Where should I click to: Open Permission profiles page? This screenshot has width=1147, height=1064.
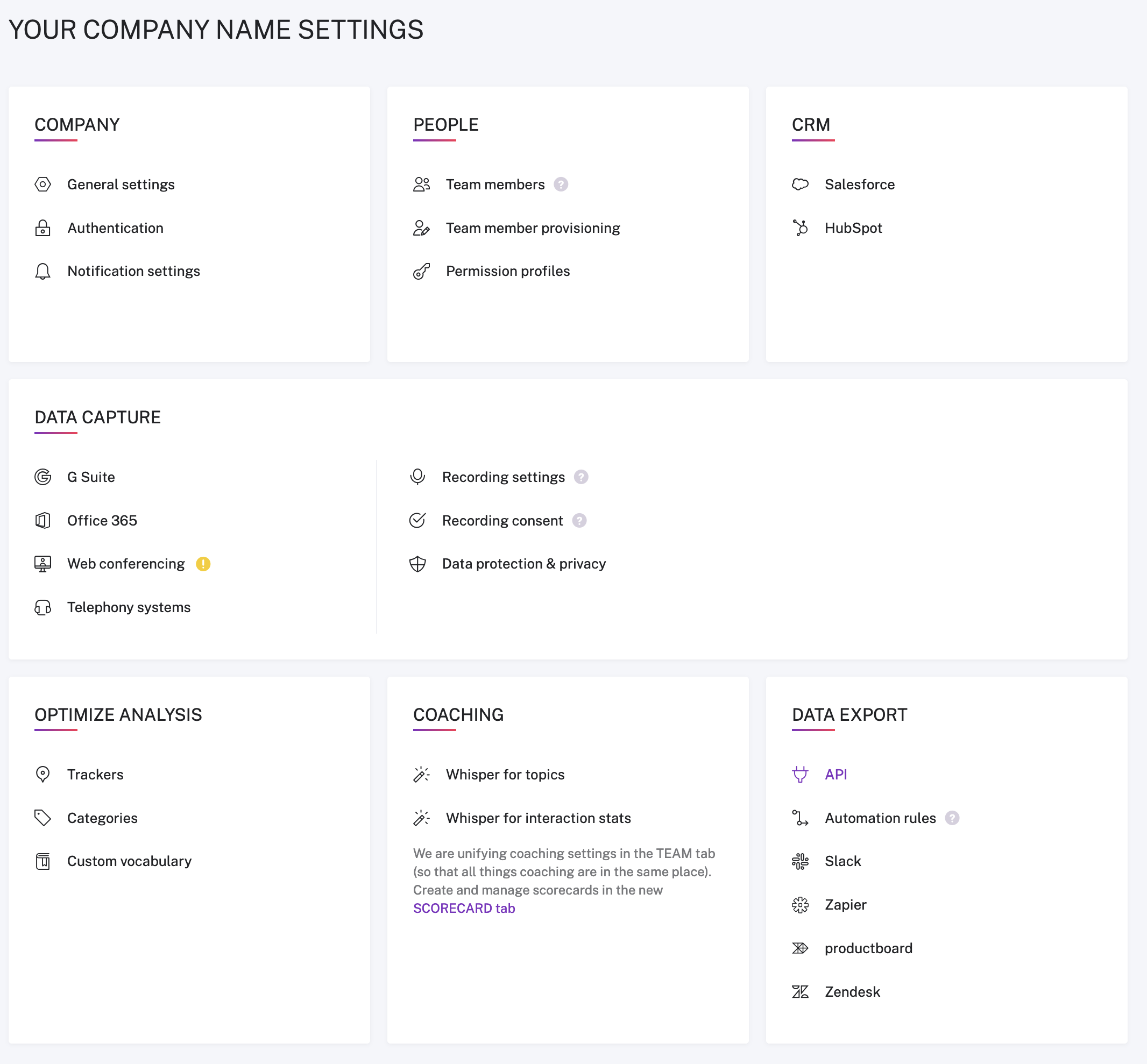[x=507, y=271]
